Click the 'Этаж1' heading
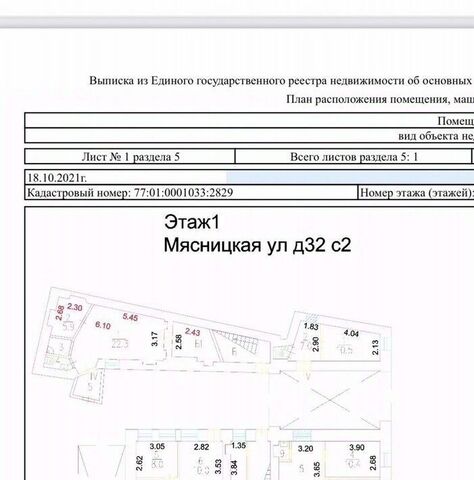 (x=192, y=222)
